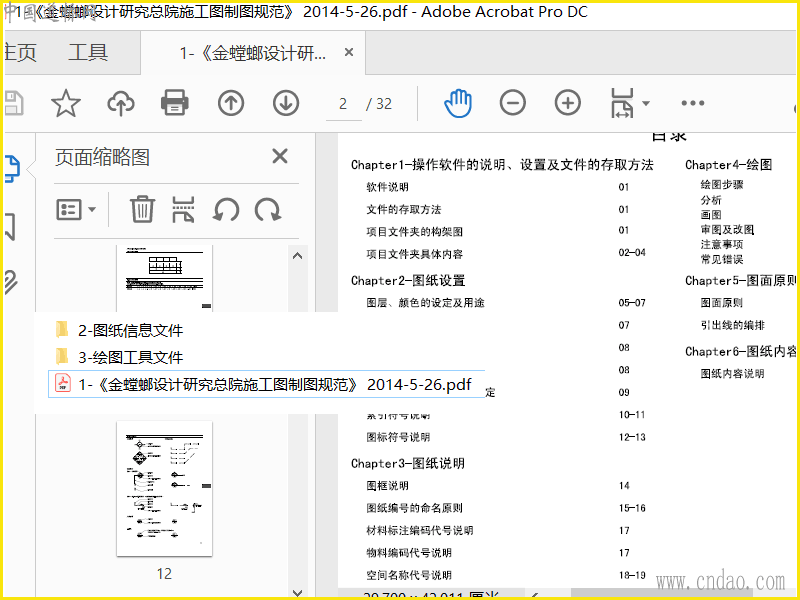Open more tools ellipsis menu
Screen dimensions: 800x600
[x=693, y=103]
